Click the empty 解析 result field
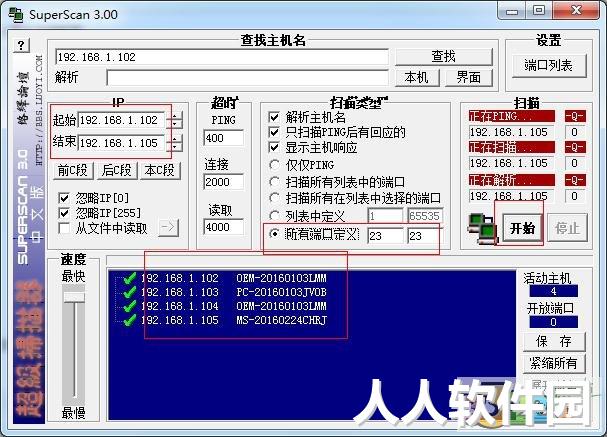This screenshot has width=607, height=437. (x=248, y=78)
